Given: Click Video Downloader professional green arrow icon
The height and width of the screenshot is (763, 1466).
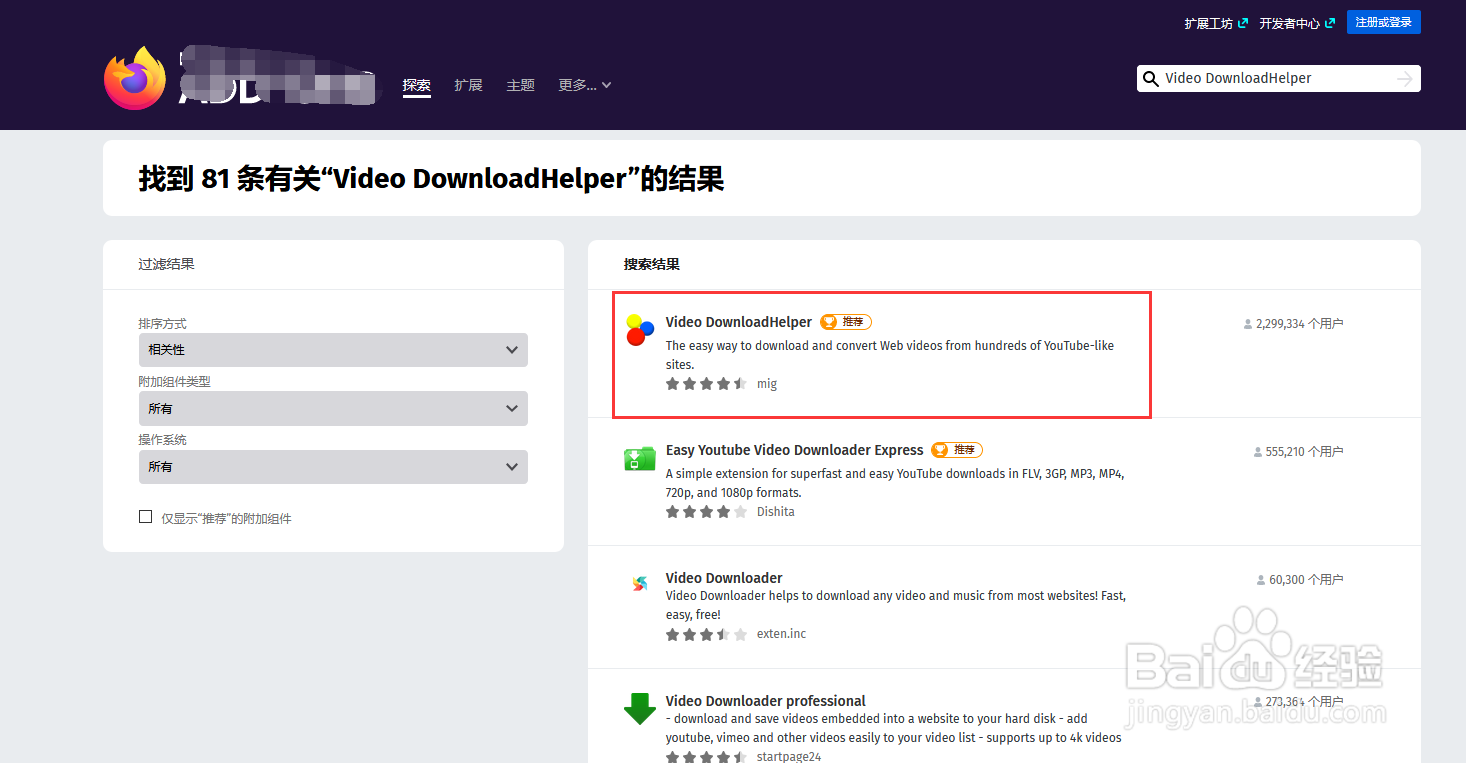Looking at the screenshot, I should (x=639, y=709).
